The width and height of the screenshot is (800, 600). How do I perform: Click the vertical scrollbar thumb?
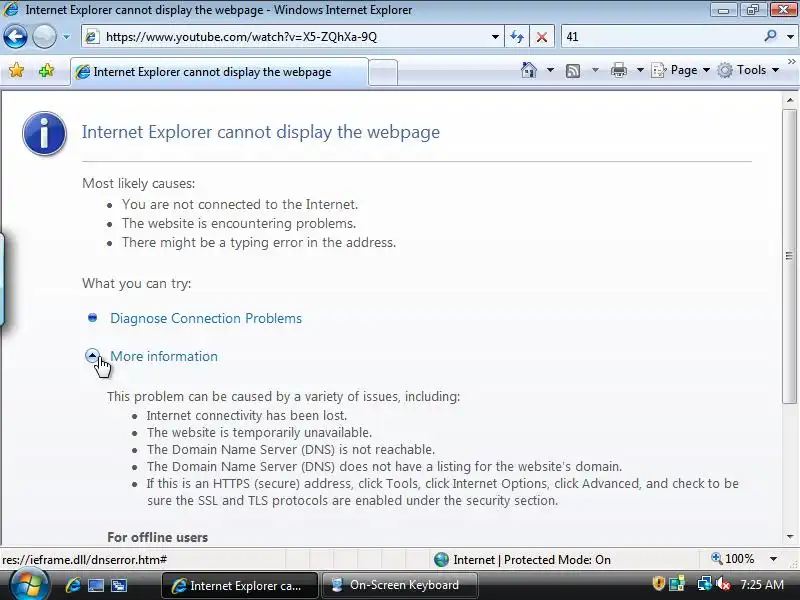[x=790, y=256]
